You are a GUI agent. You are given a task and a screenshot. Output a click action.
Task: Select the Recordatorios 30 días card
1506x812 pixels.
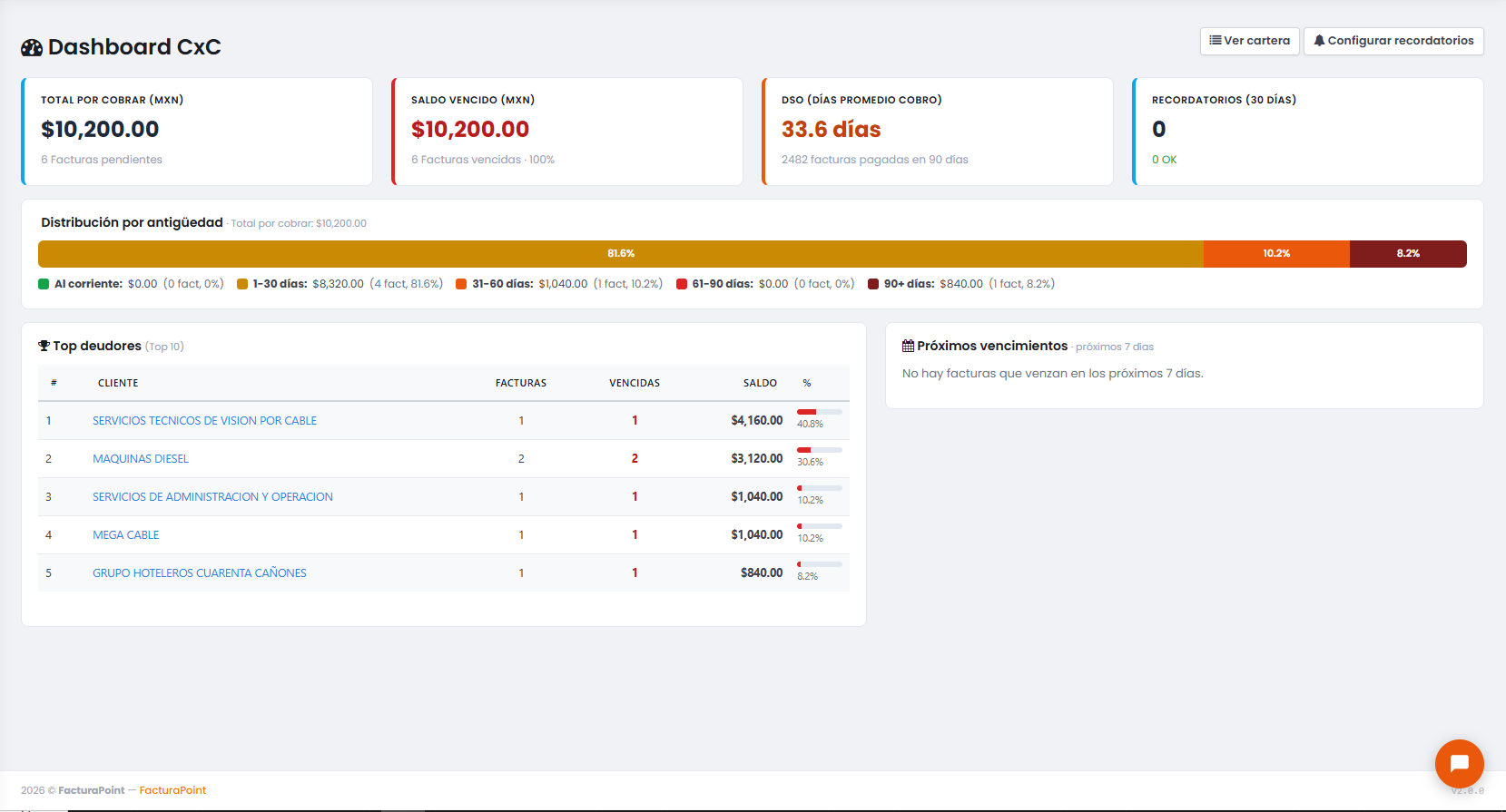click(1308, 132)
